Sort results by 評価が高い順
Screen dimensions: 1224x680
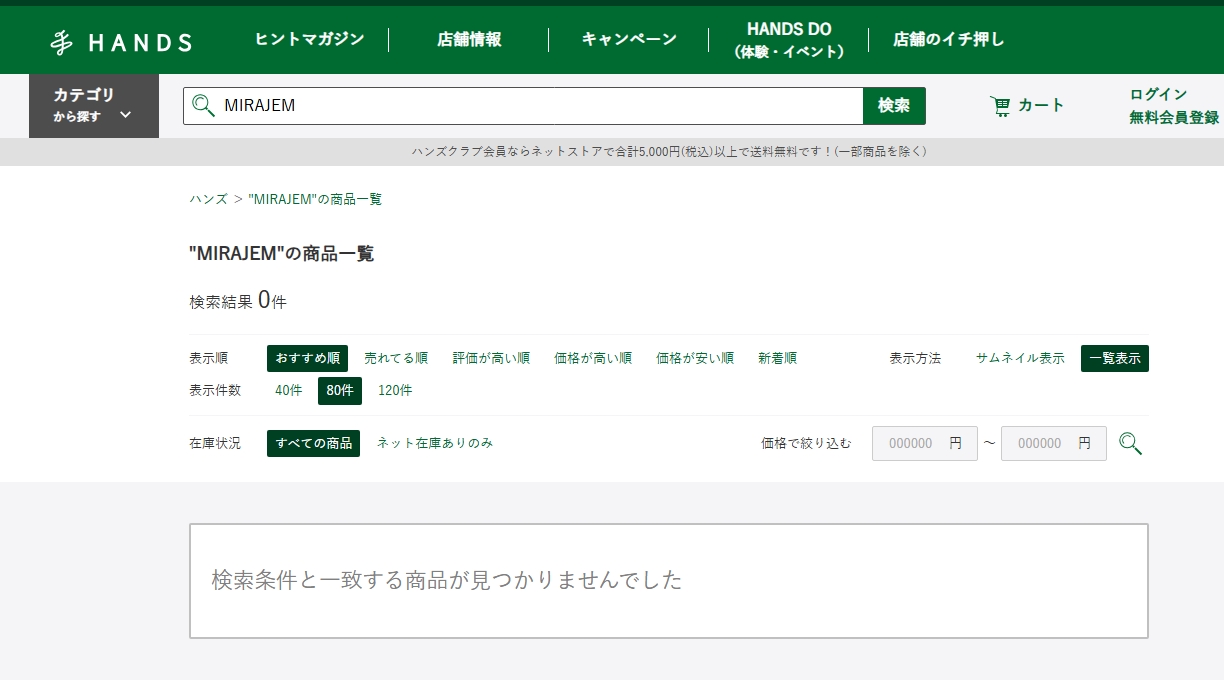tap(491, 358)
